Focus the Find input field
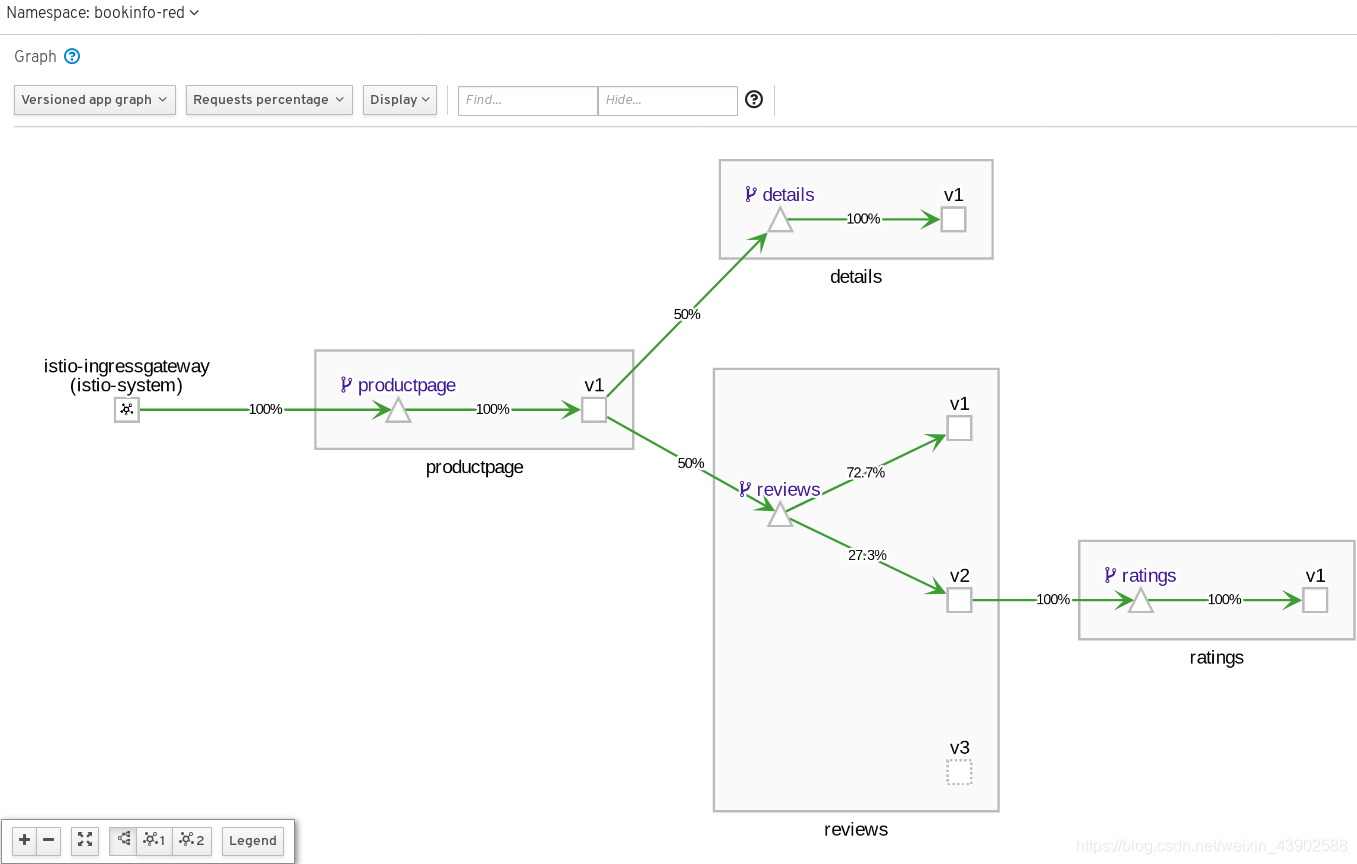Screen dimensions: 1357x864 click(x=528, y=100)
